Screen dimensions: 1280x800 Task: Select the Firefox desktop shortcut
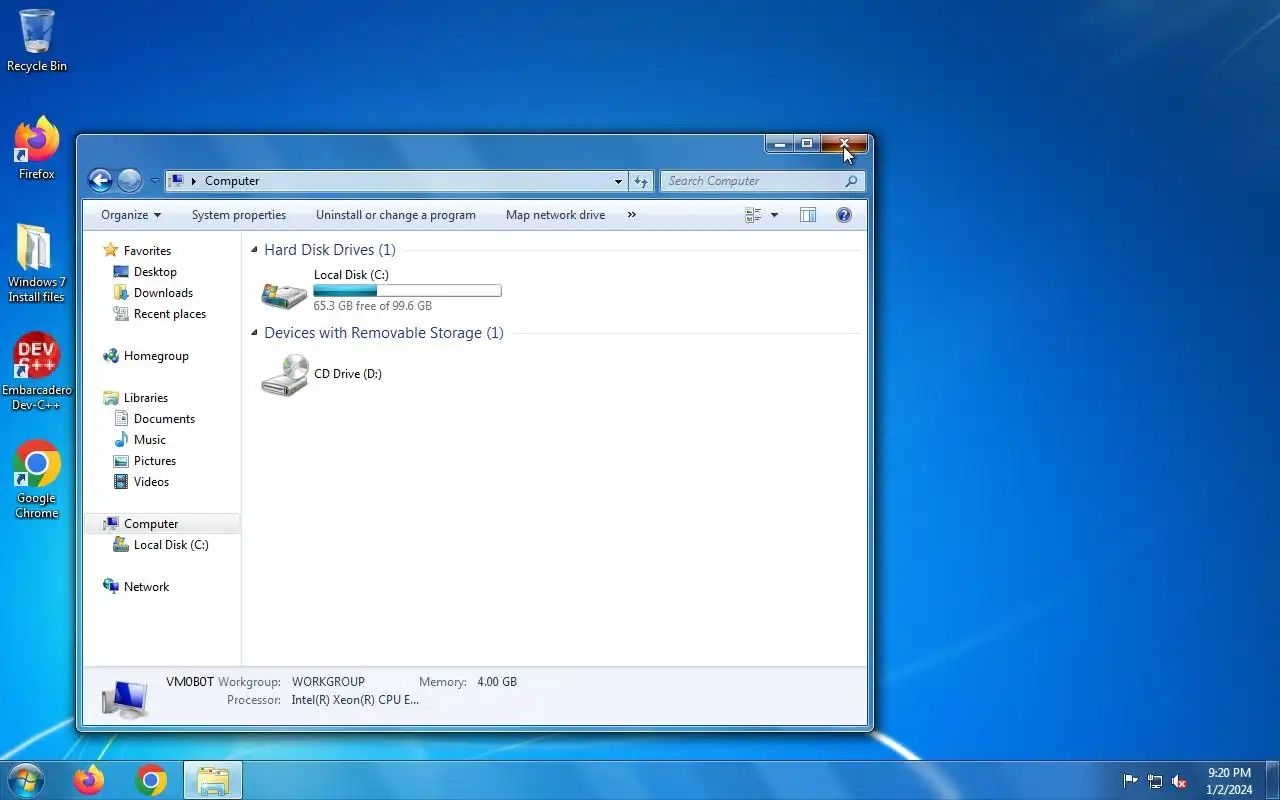(x=37, y=148)
